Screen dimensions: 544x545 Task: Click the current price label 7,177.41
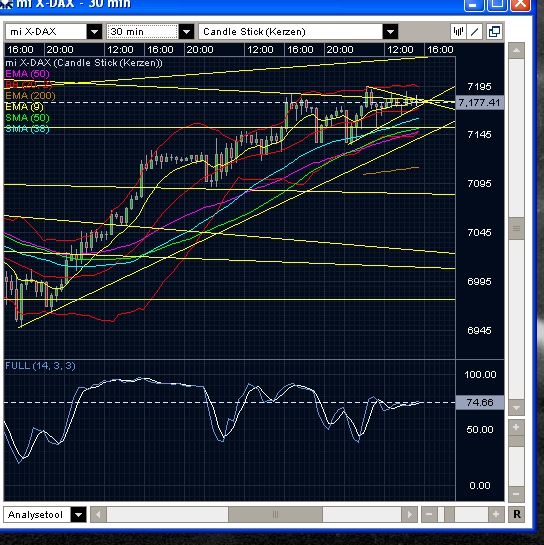(x=480, y=103)
